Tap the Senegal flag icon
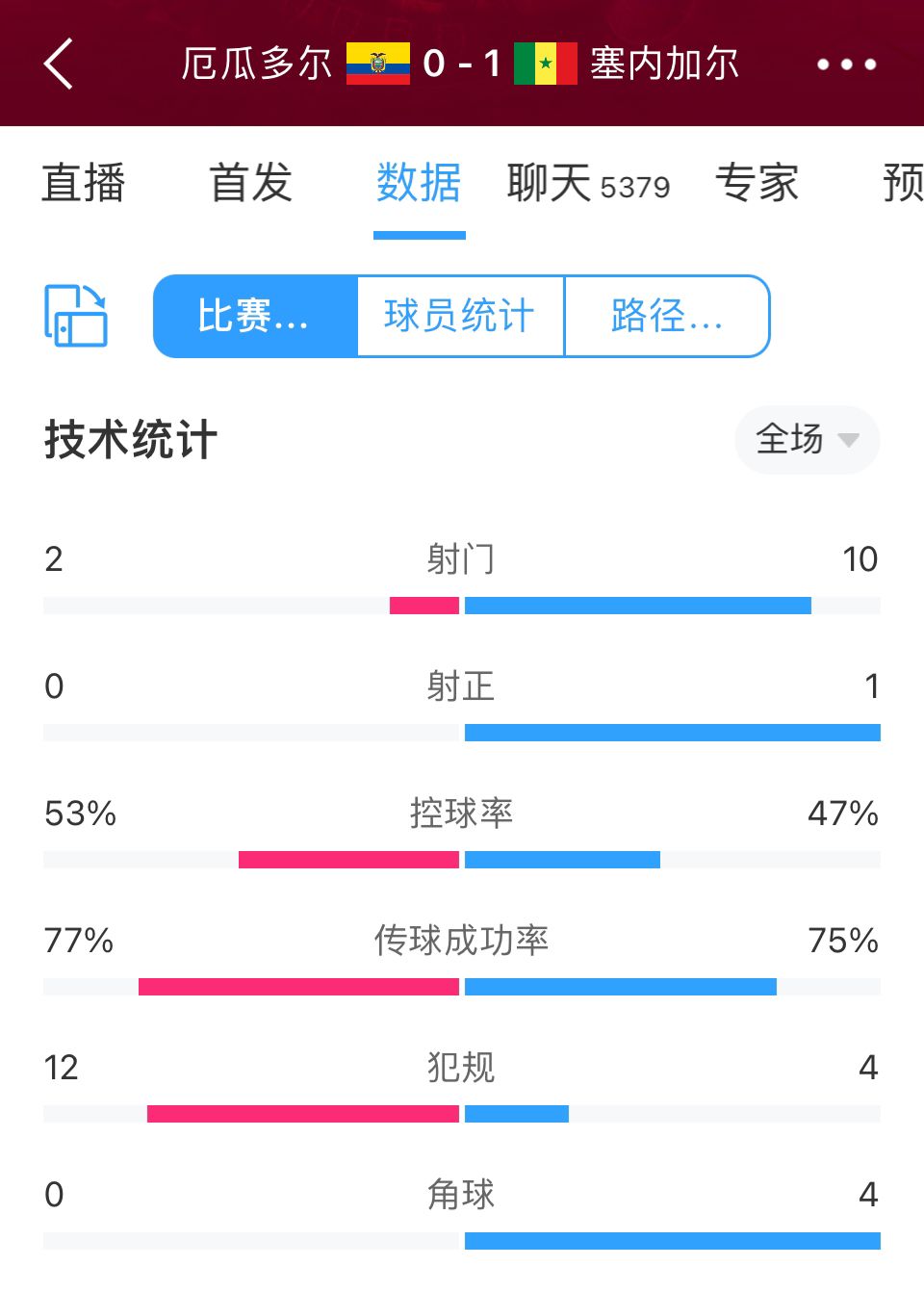Viewport: 924px width, 1292px height. [546, 64]
